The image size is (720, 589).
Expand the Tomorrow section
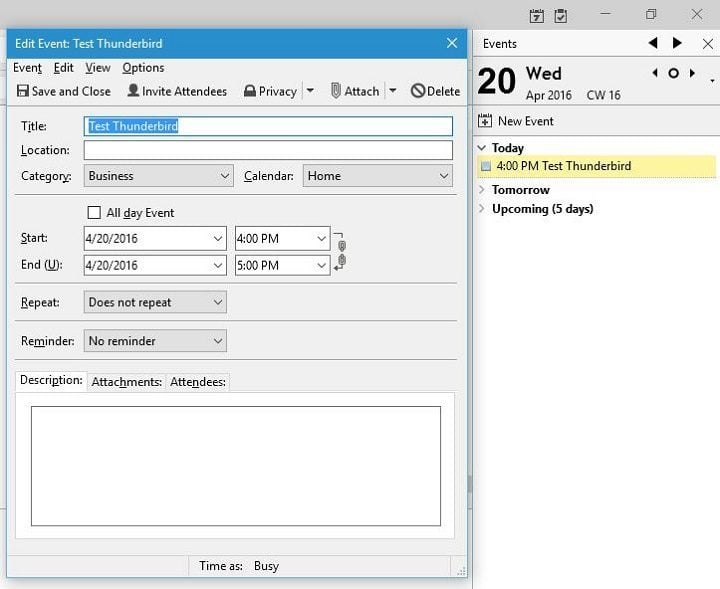pos(482,189)
